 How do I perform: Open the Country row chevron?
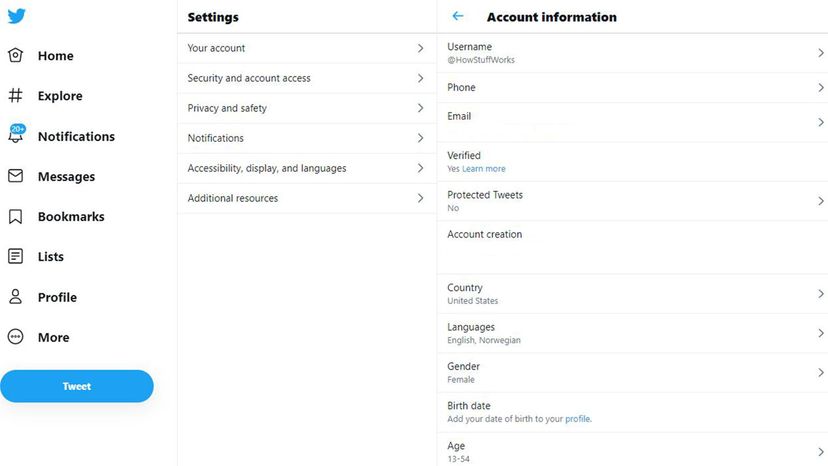point(821,294)
